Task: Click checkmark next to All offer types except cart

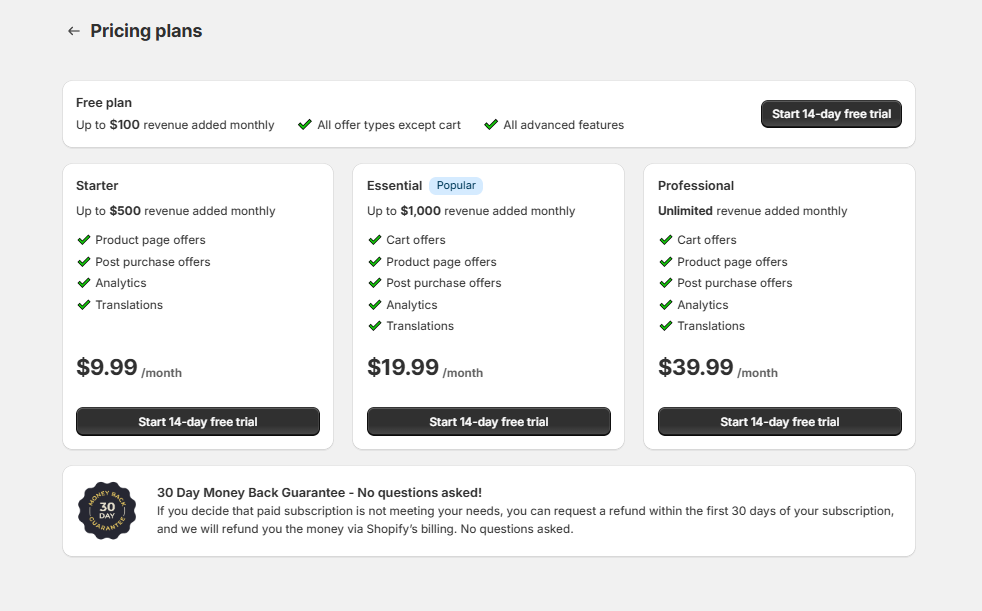Action: (305, 125)
